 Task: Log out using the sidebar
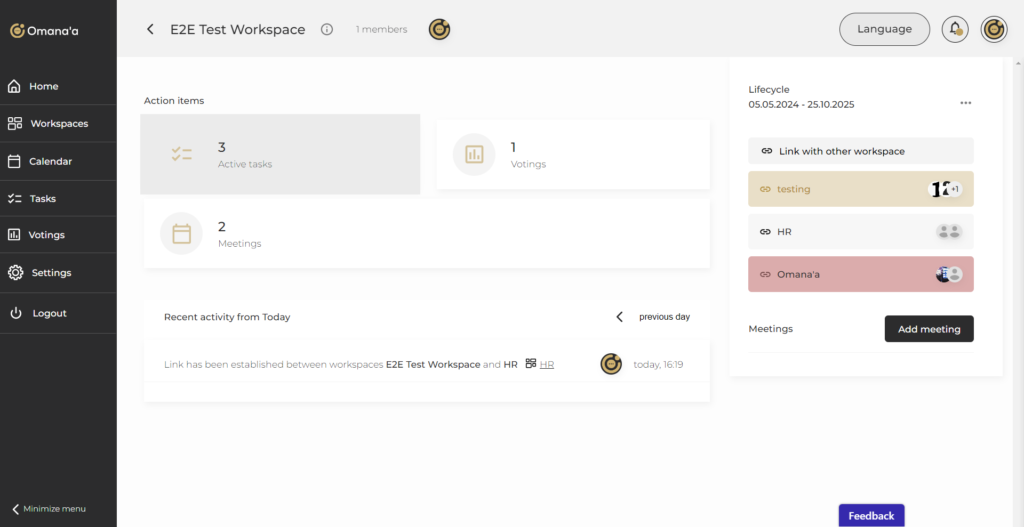coord(49,313)
